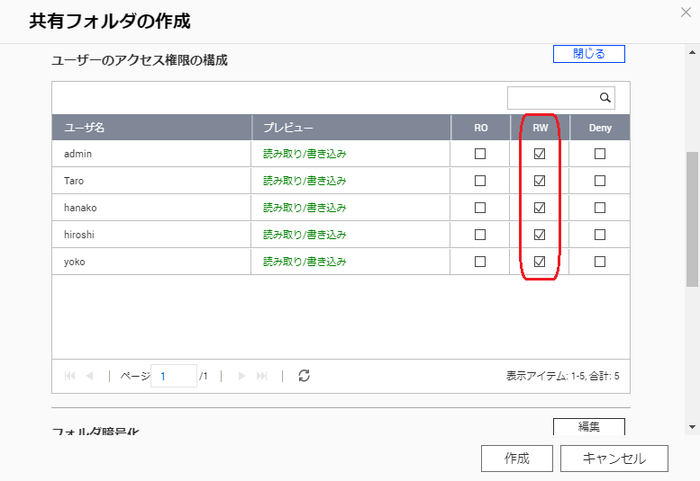The width and height of the screenshot is (700, 481).
Task: Go to last page icon
Action: coord(262,376)
